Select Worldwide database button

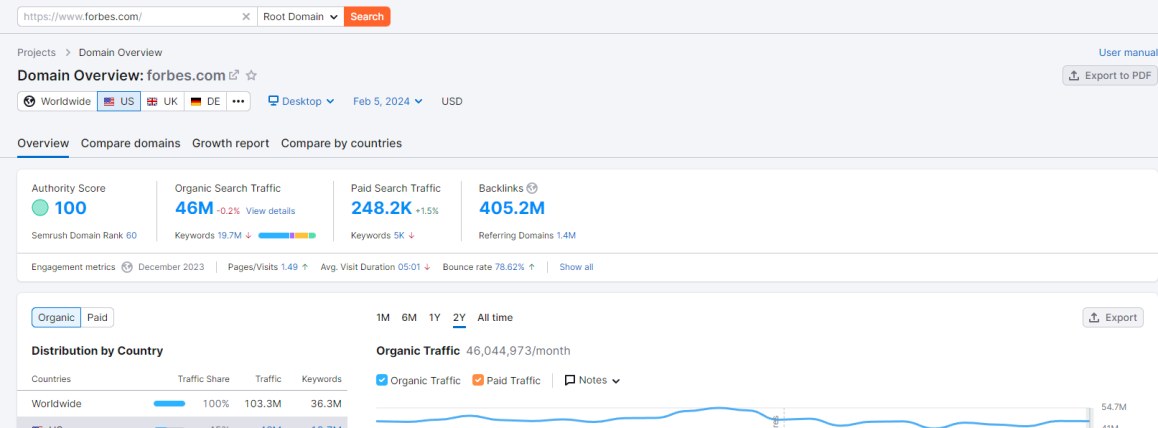pos(58,102)
